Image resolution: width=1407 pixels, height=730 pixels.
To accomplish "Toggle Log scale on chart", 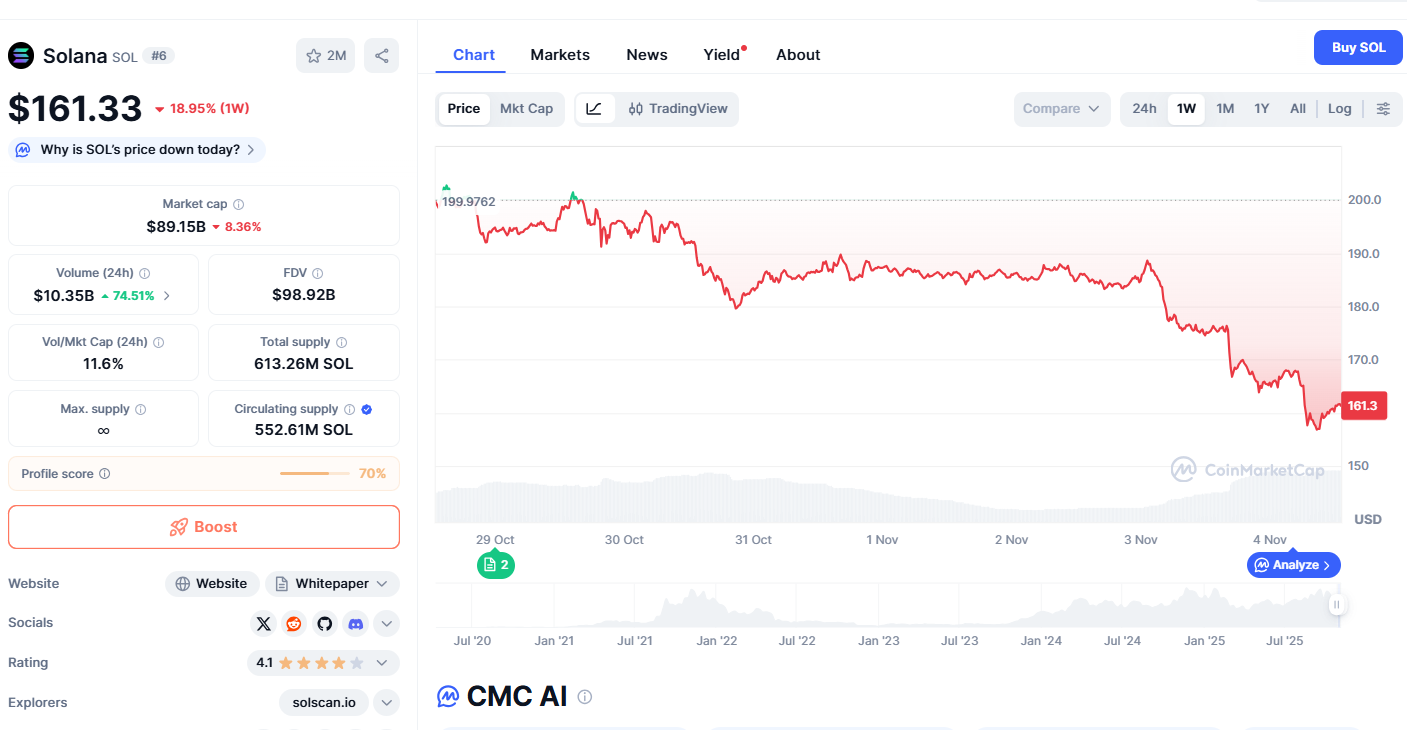I will point(1339,109).
